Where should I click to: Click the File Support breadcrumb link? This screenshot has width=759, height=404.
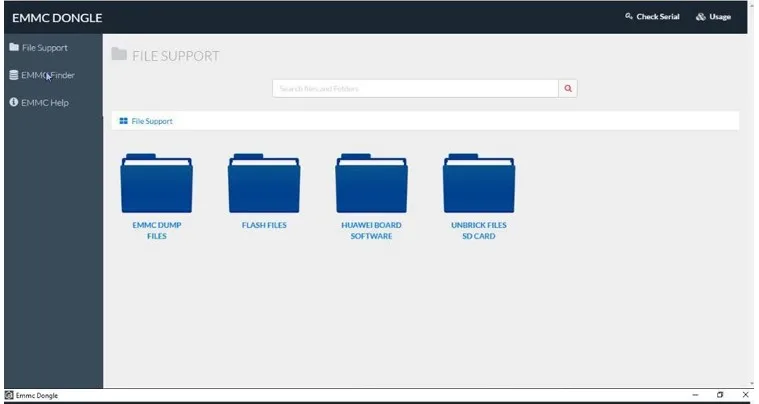click(x=152, y=121)
